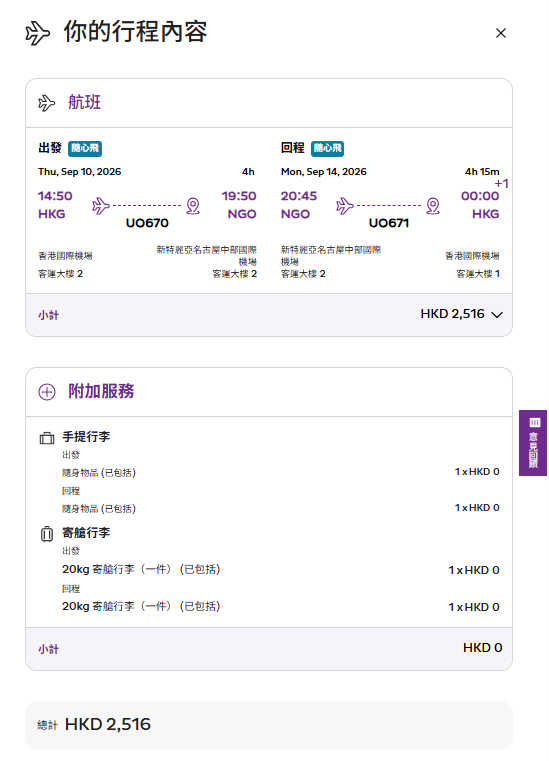Image resolution: width=549 pixels, height=761 pixels.
Task: Click the plus circle icon beside 附加服務
Action: click(47, 392)
